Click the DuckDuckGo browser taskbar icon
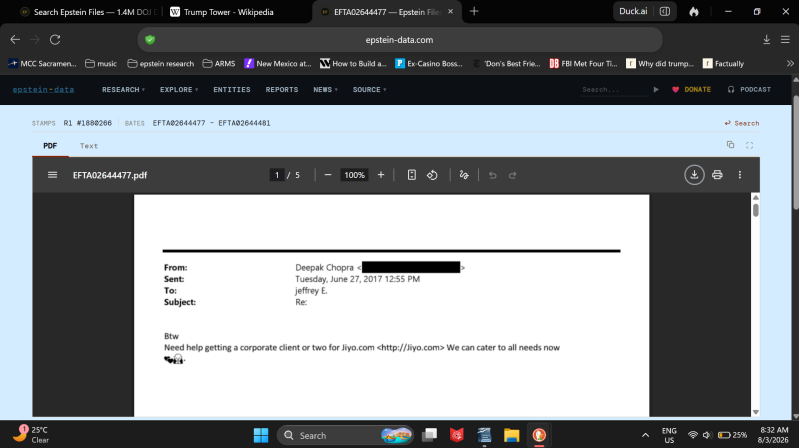The image size is (799, 448). tap(539, 435)
